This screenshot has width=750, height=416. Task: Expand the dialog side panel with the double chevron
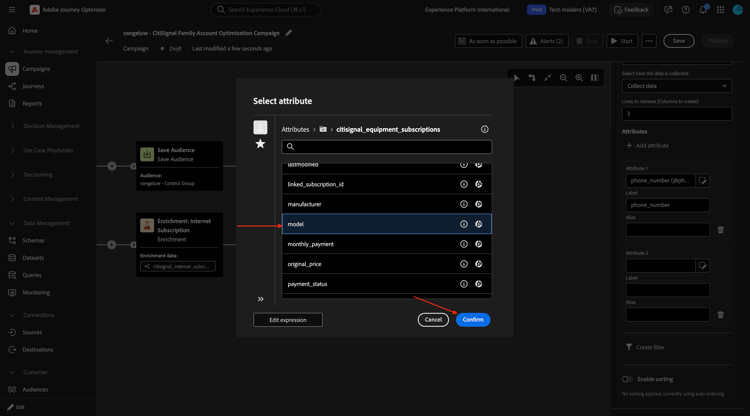pos(261,299)
